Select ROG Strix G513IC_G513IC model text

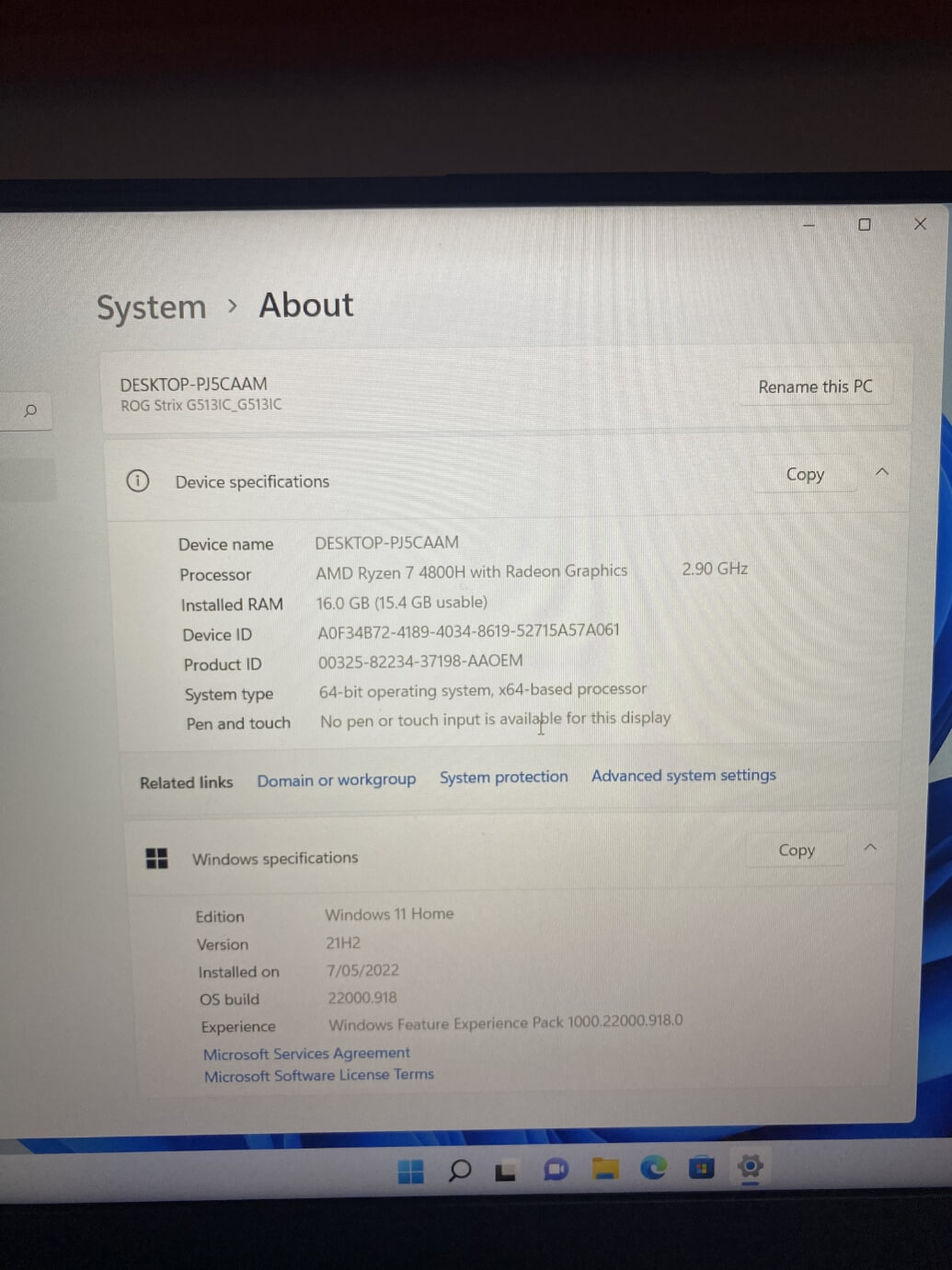pos(201,405)
